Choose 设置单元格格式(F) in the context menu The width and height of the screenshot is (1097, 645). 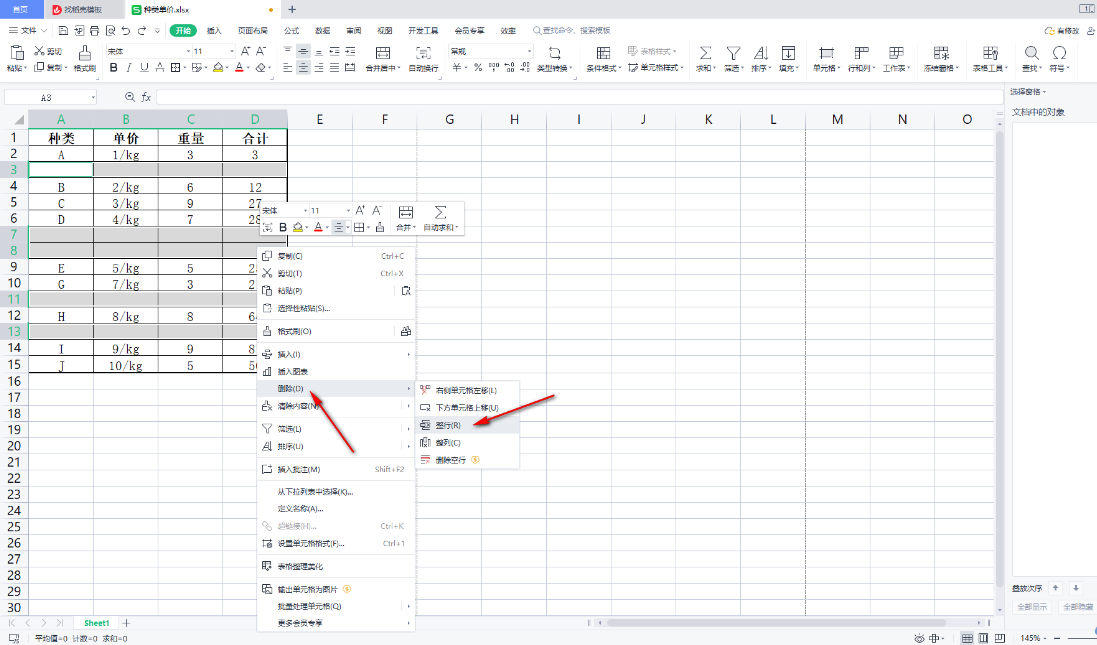coord(336,544)
